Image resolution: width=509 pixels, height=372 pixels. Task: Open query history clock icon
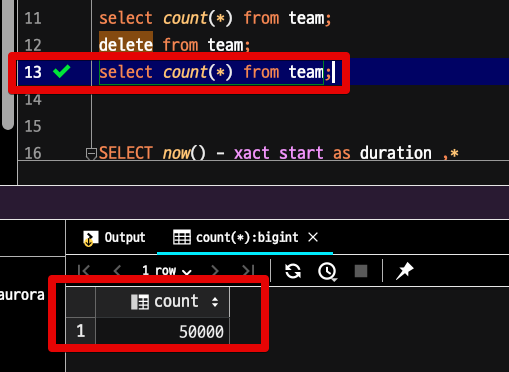coord(327,271)
